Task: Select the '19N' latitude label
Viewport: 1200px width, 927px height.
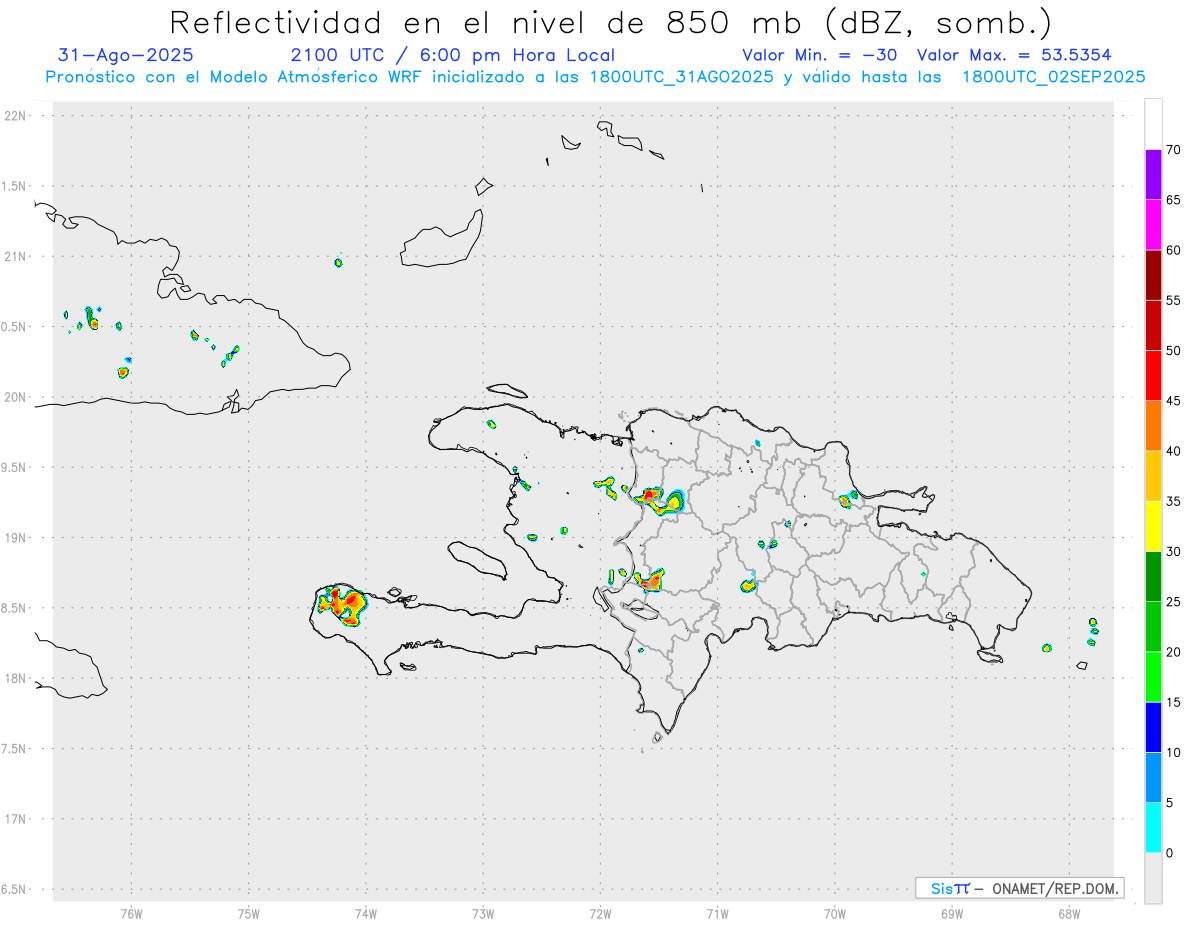Action: 17,537
